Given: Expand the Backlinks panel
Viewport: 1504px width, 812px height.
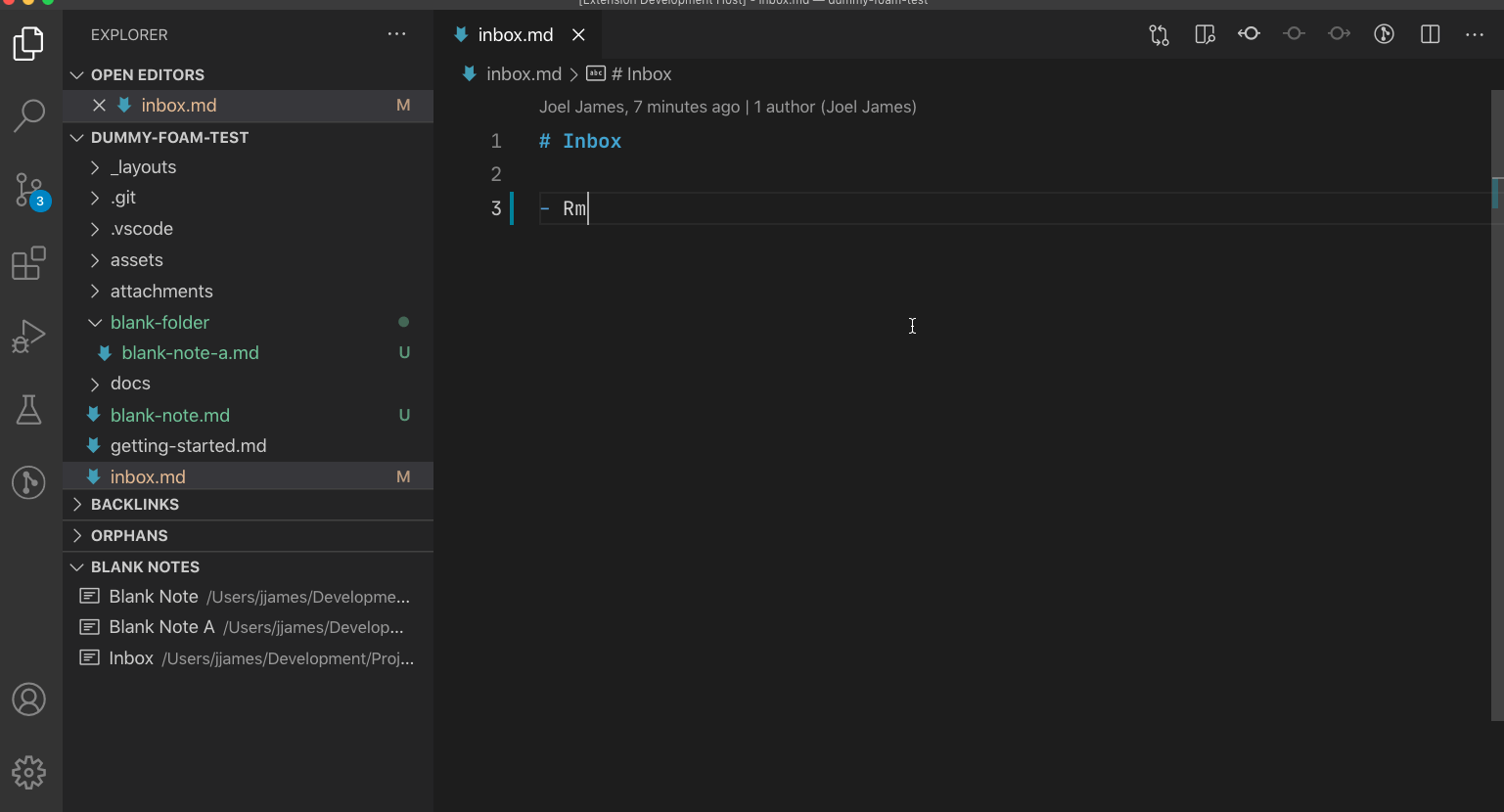Looking at the screenshot, I should click(x=249, y=505).
